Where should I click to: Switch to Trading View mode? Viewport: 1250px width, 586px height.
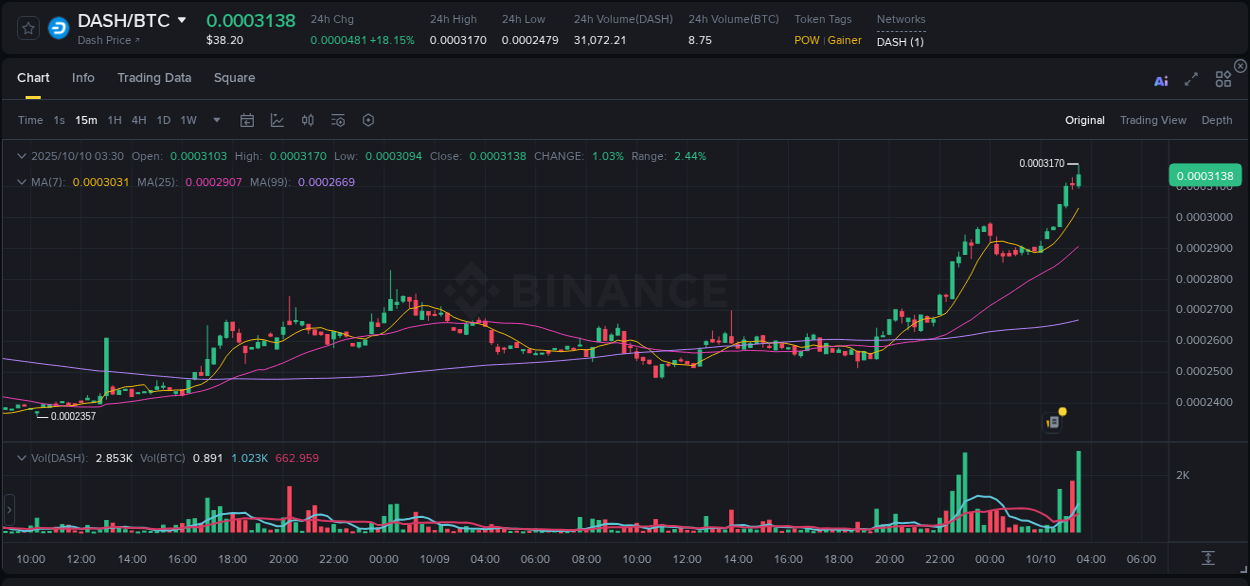pyautogui.click(x=1153, y=120)
